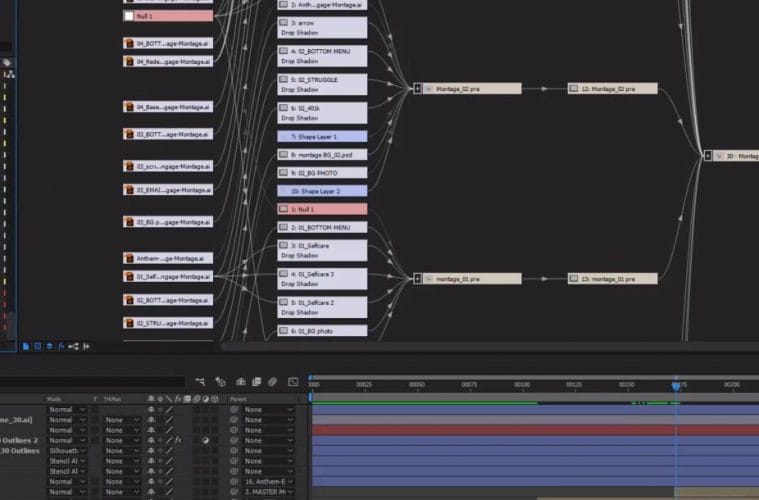The height and width of the screenshot is (500, 759).
Task: Click the Hide Shy Layers timeline icon
Action: tap(239, 381)
